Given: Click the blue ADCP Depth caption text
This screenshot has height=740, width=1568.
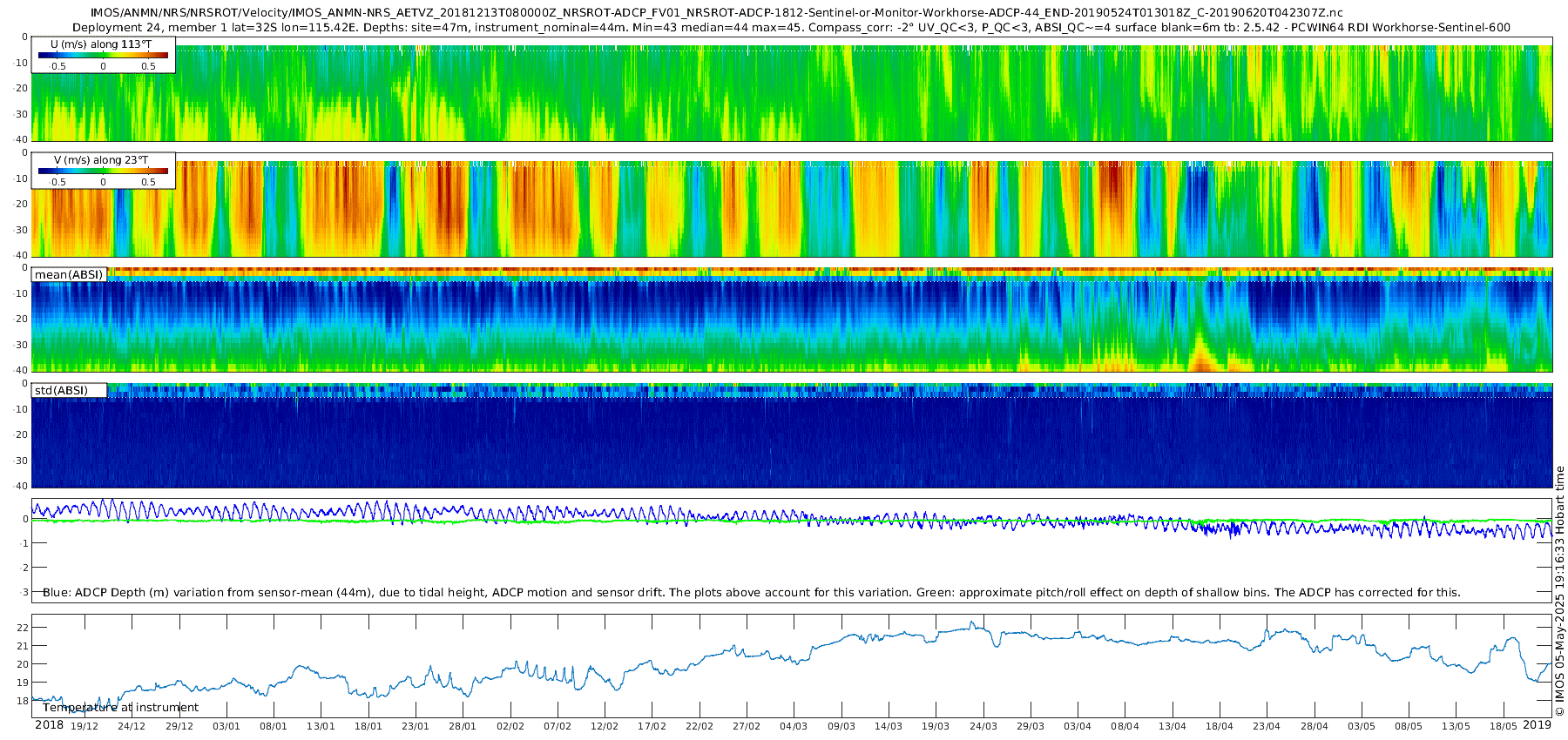Looking at the screenshot, I should coord(751,593).
